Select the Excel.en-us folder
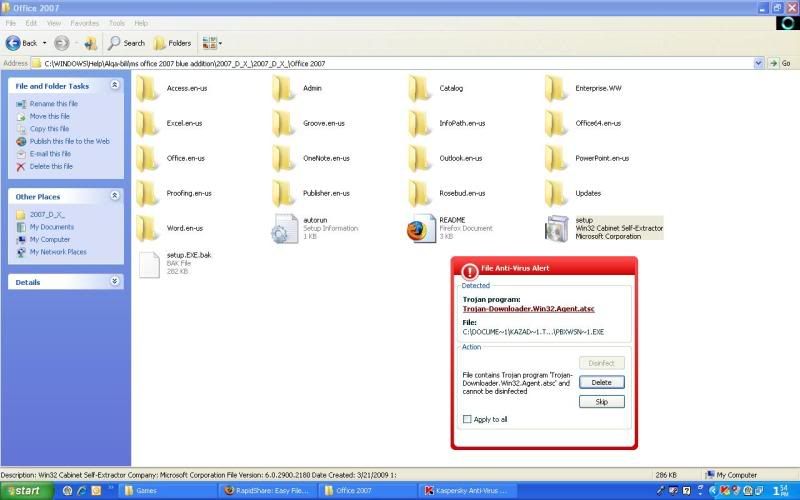The width and height of the screenshot is (800, 500). coord(169,123)
